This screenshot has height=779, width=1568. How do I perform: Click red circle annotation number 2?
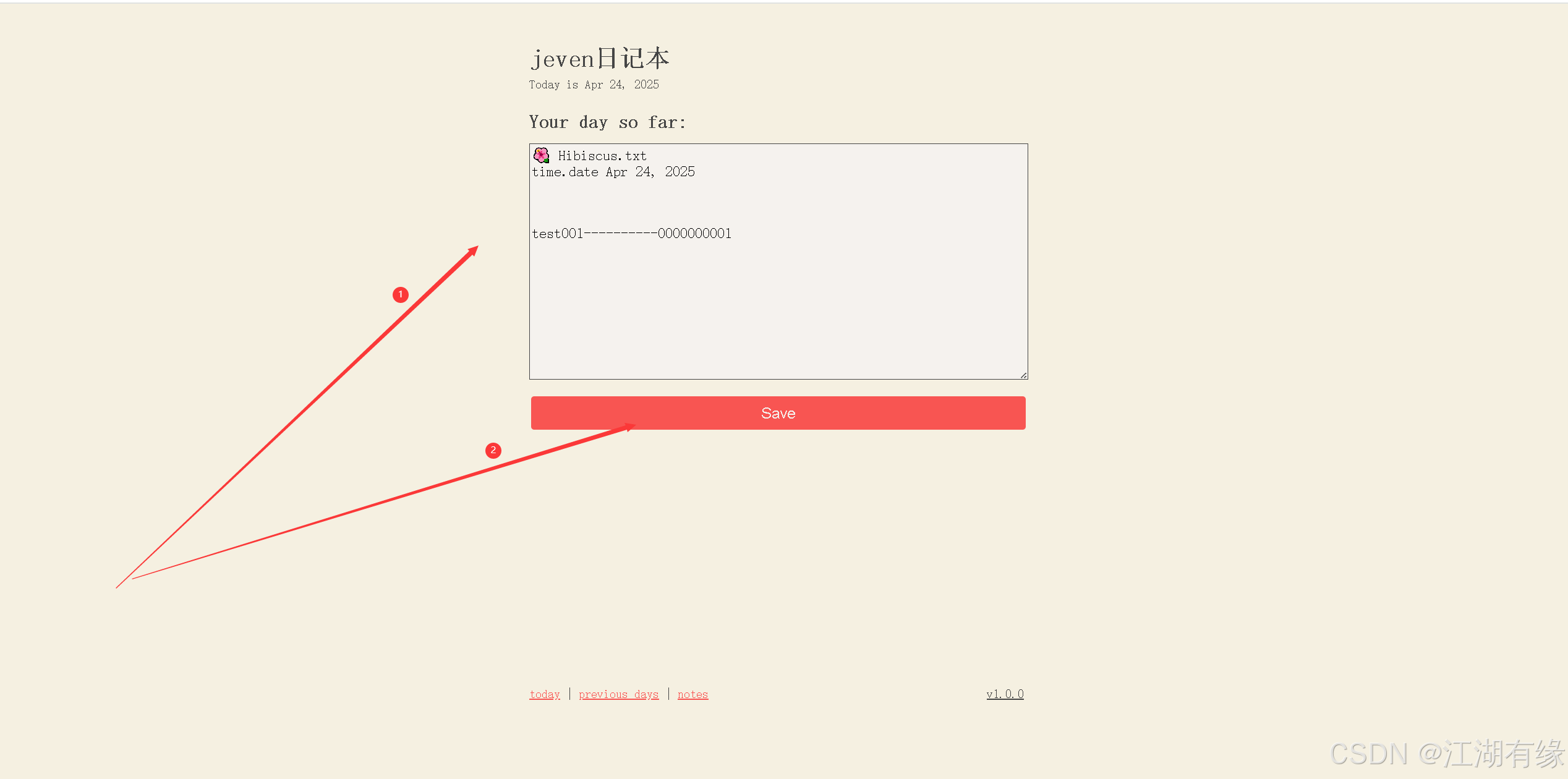(x=493, y=450)
